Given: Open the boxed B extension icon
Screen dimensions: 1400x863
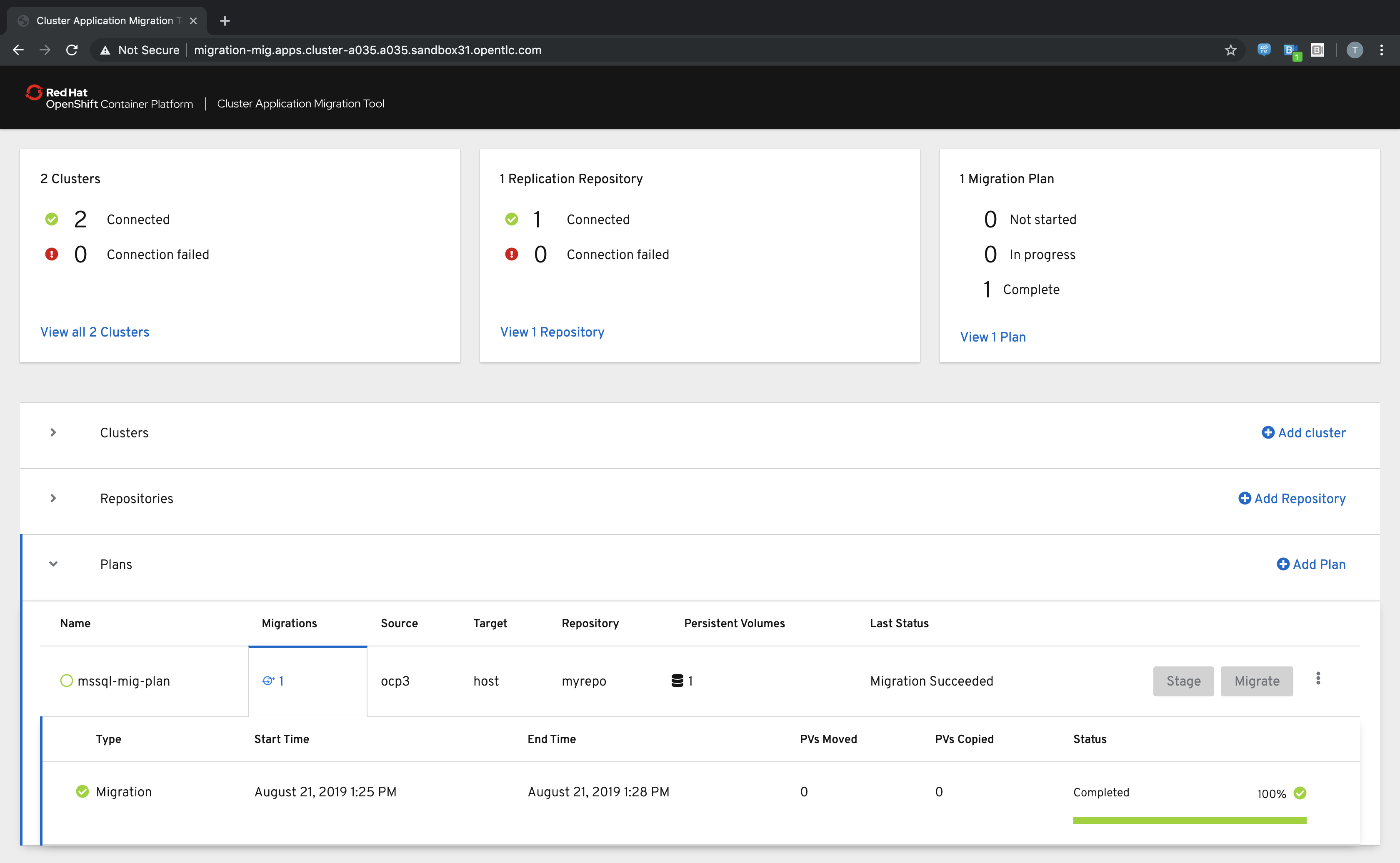Looking at the screenshot, I should (1317, 50).
